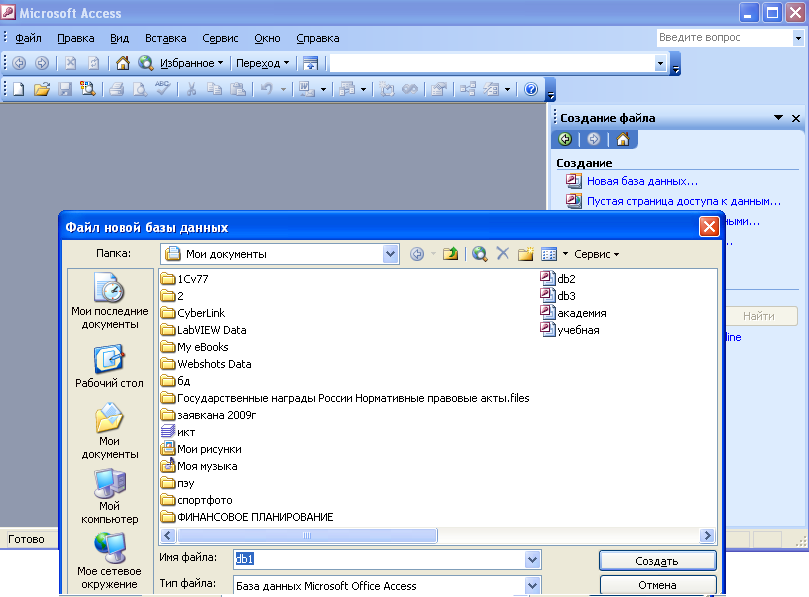Open My Recent Documents in places bar
Screen dimensions: 809x597
tap(109, 302)
